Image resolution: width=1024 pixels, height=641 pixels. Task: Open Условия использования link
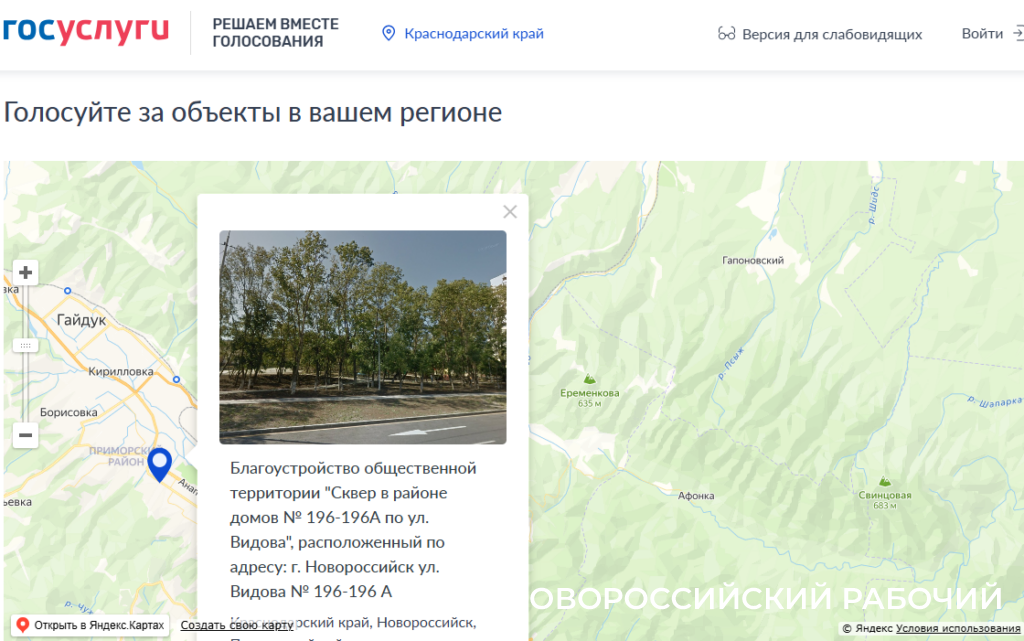[x=957, y=629]
